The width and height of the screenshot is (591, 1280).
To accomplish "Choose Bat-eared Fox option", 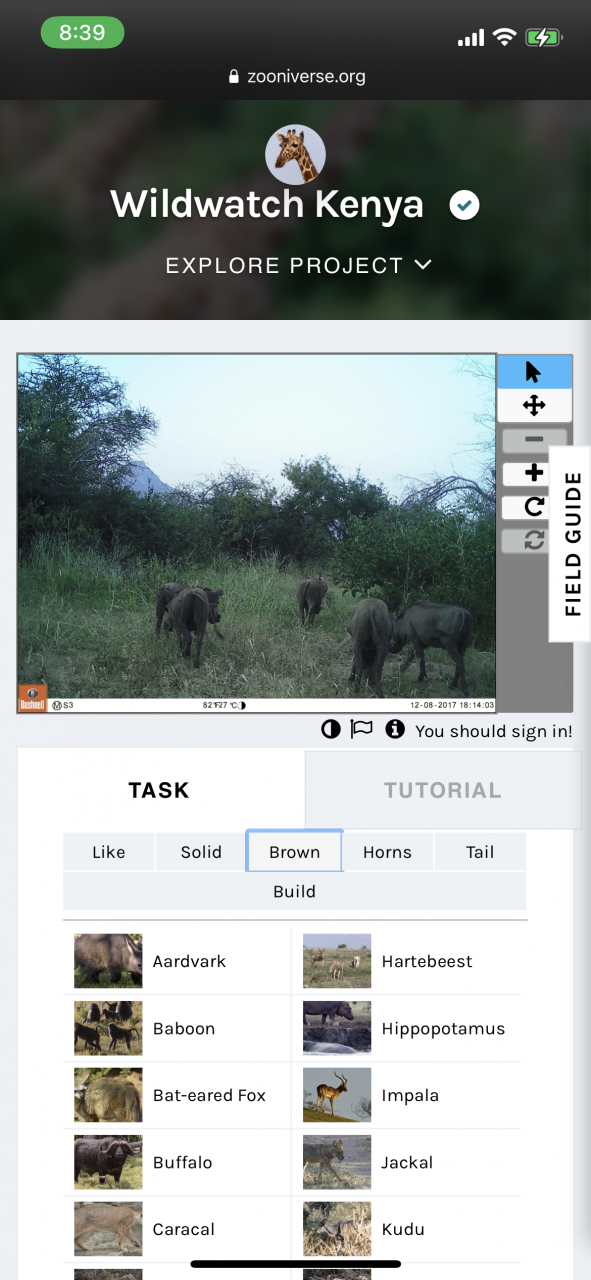I will (178, 1095).
